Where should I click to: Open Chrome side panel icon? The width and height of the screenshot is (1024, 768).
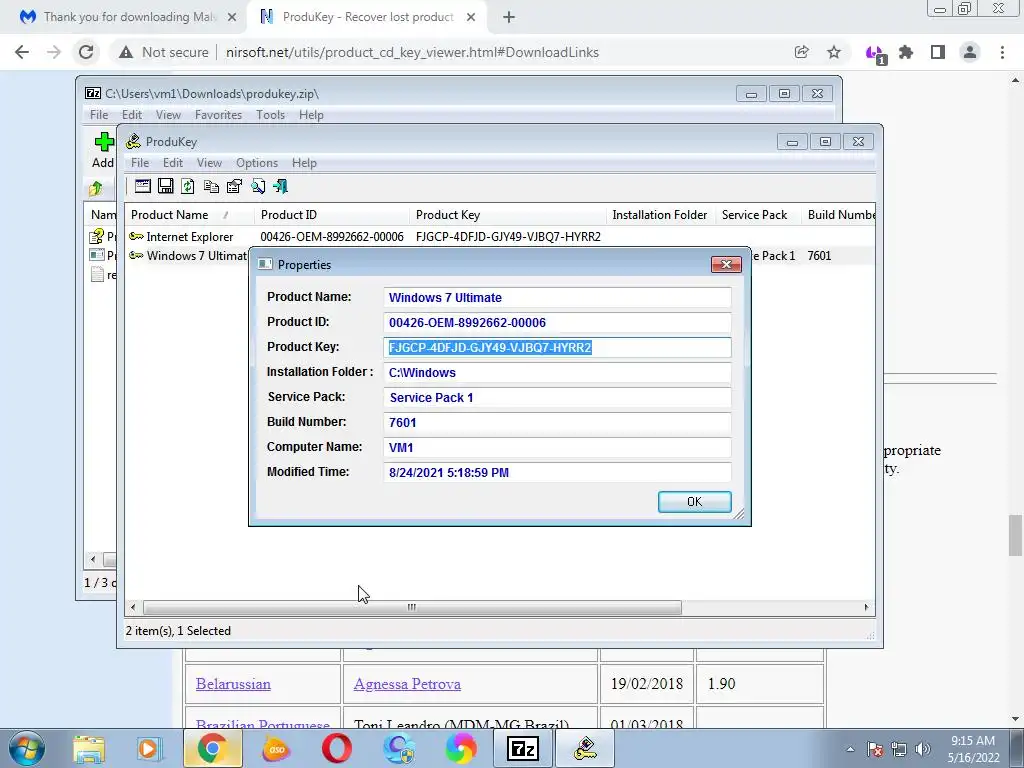coord(938,52)
